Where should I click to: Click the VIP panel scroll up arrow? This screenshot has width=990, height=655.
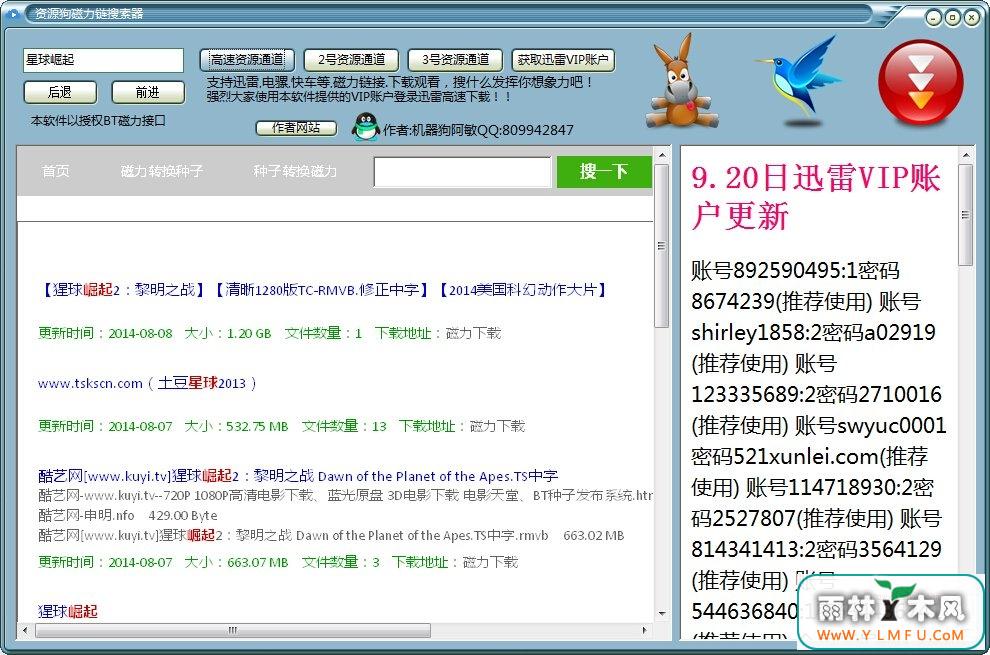point(965,155)
